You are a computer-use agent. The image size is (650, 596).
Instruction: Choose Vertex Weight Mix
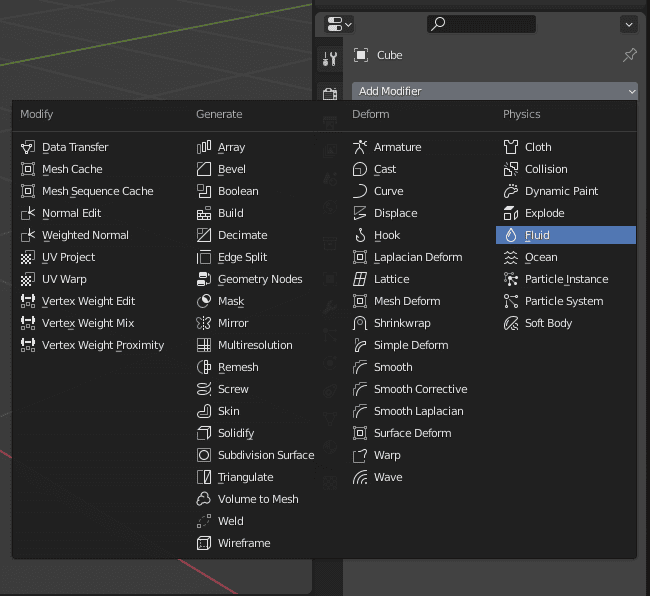coord(78,323)
